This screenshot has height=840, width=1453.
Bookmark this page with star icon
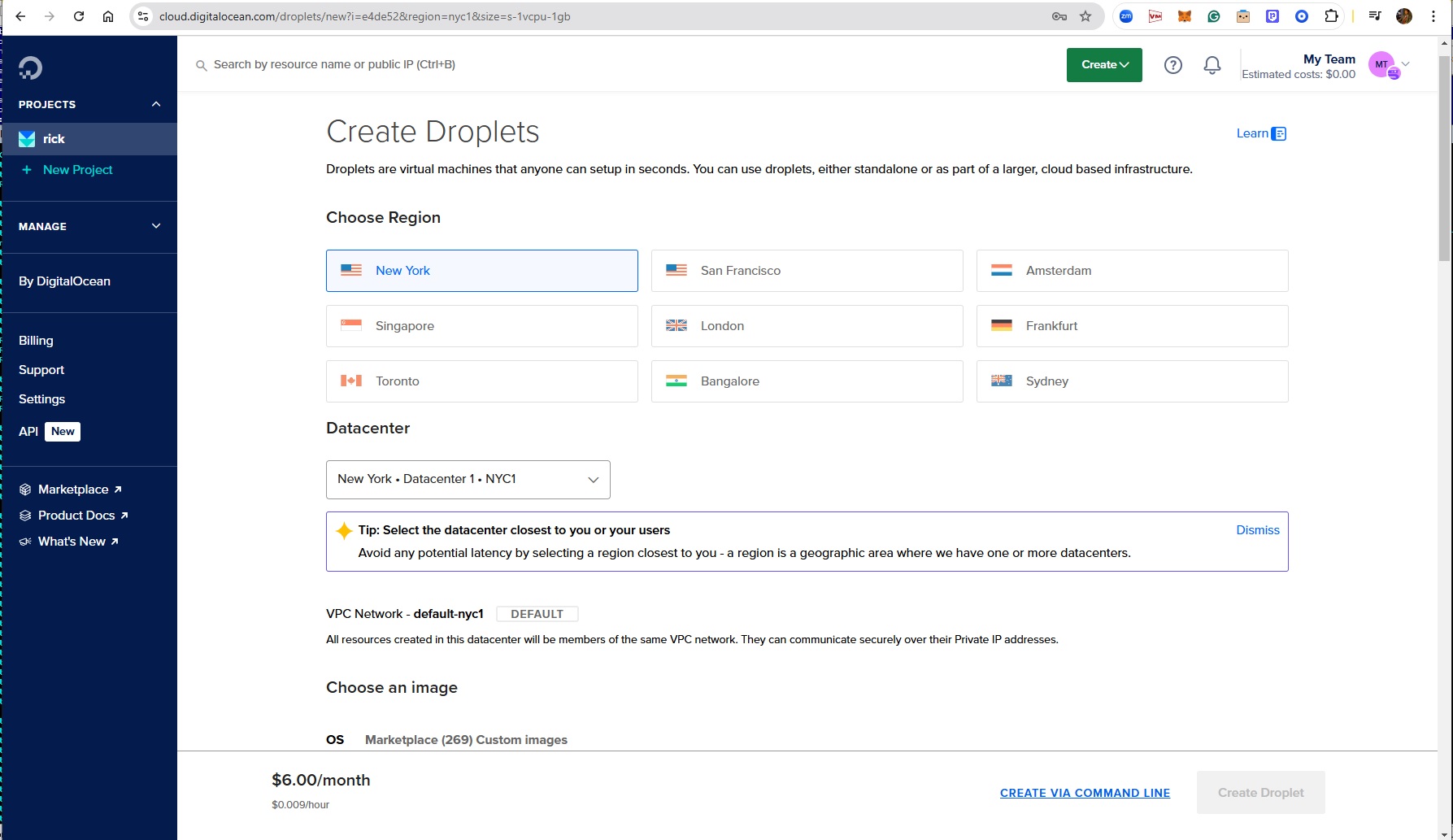point(1085,16)
